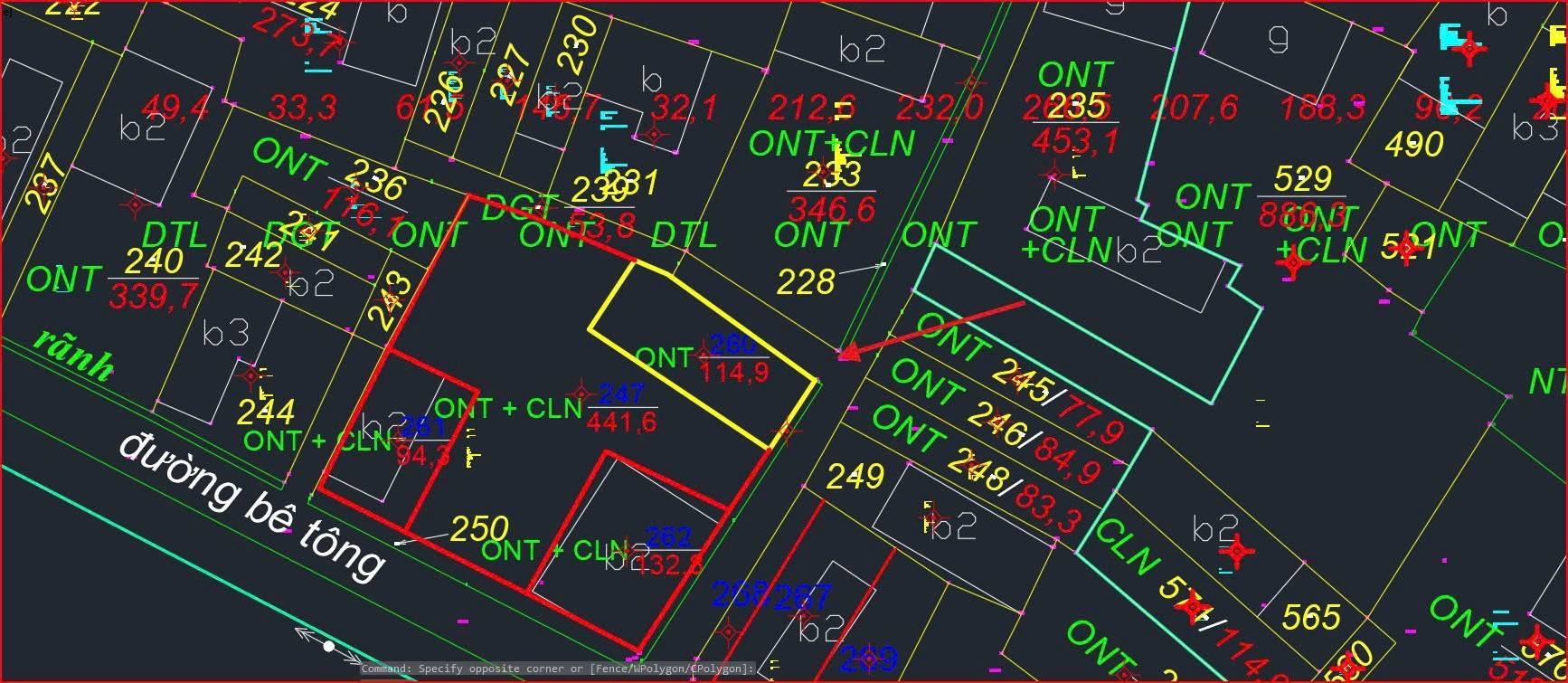Click the red arrow's tip at the road
The image size is (1568, 683).
(x=845, y=355)
